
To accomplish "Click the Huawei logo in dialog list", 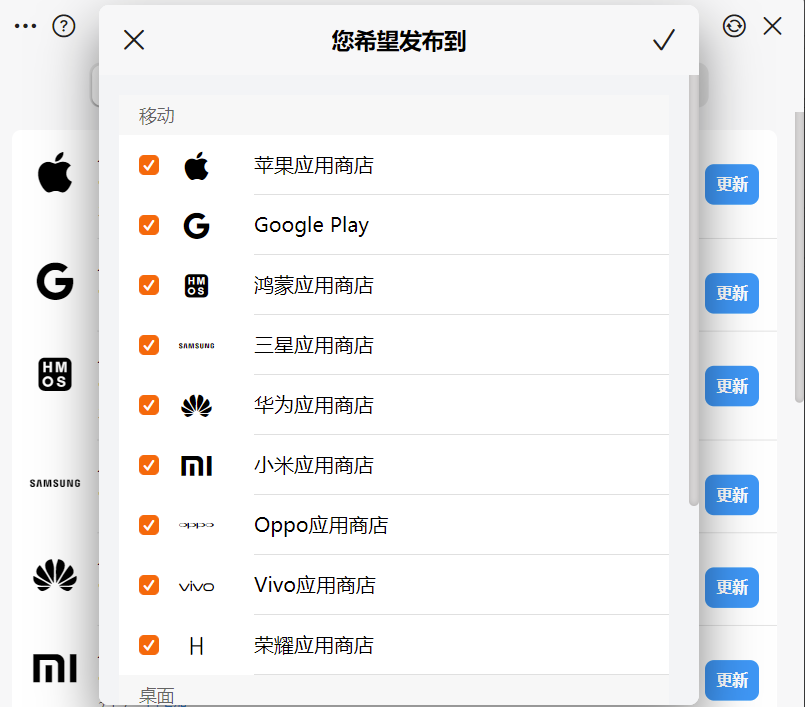I will [x=196, y=406].
